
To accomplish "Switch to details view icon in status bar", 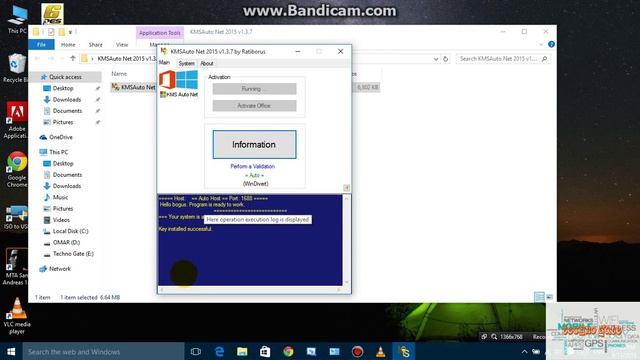I will coord(539,297).
